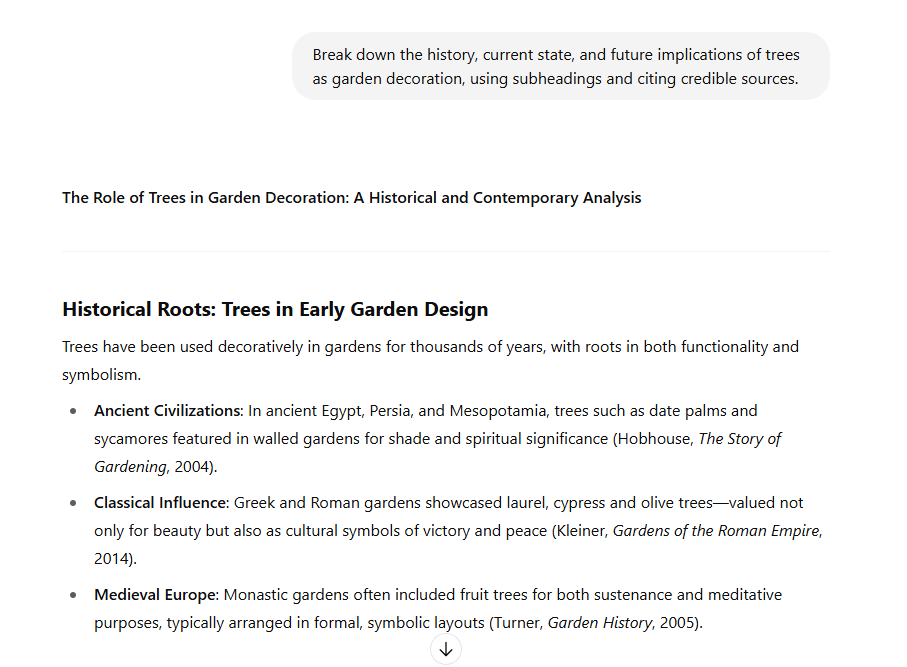The height and width of the screenshot is (667, 907).
Task: Click the bullet dot beside Ancient Civilizations
Action: point(73,410)
